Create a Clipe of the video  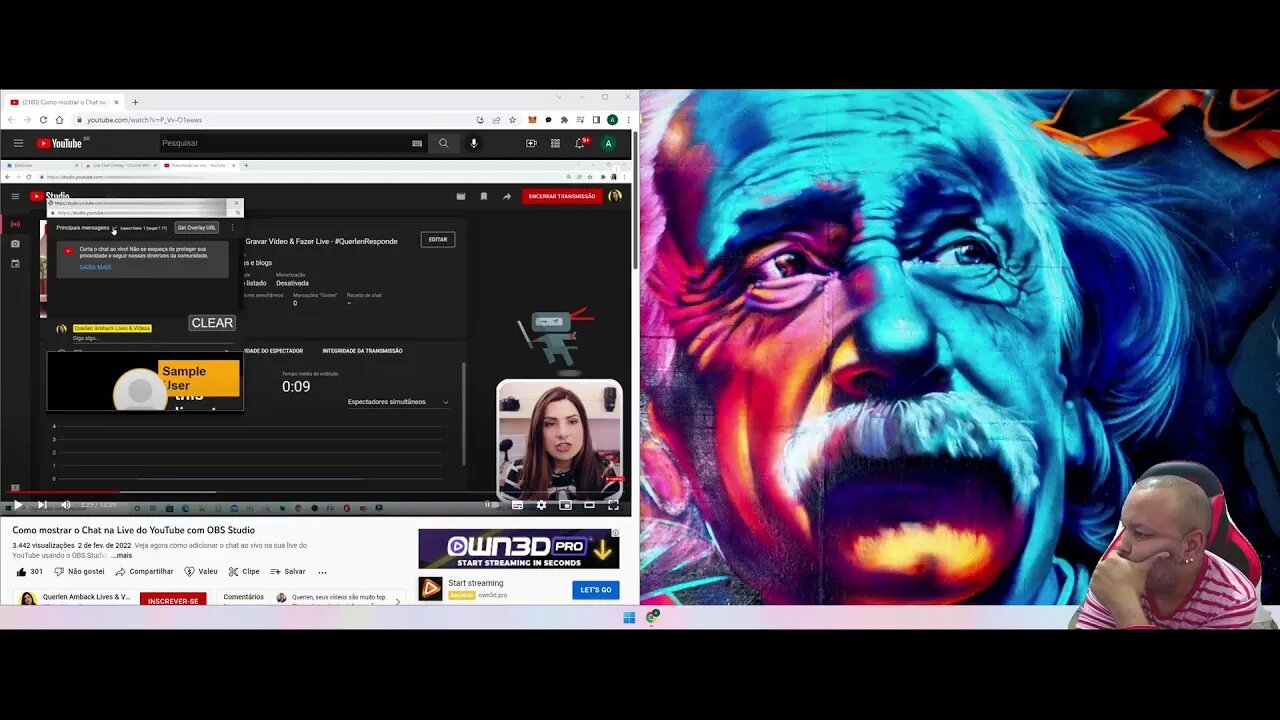pyautogui.click(x=244, y=572)
